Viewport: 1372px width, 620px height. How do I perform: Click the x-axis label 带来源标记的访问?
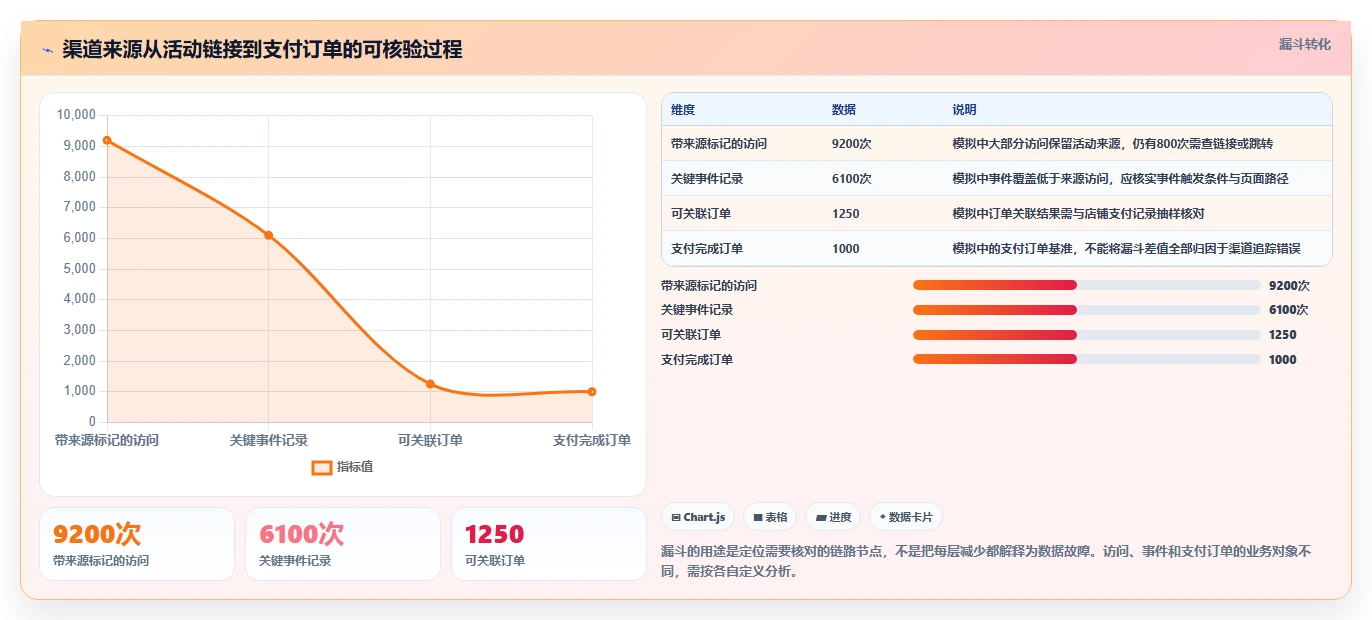106,440
